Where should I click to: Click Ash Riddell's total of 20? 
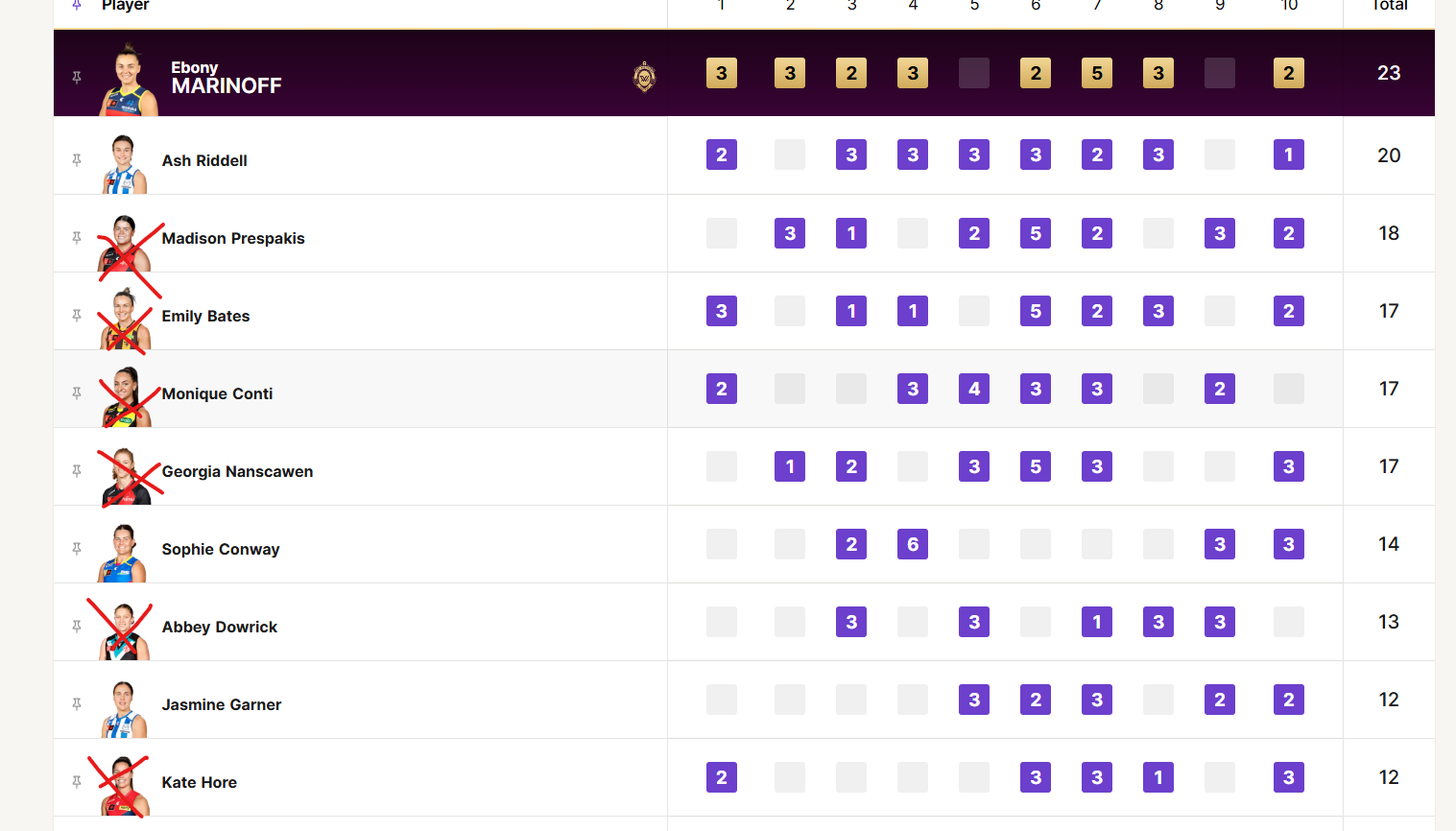point(1389,155)
